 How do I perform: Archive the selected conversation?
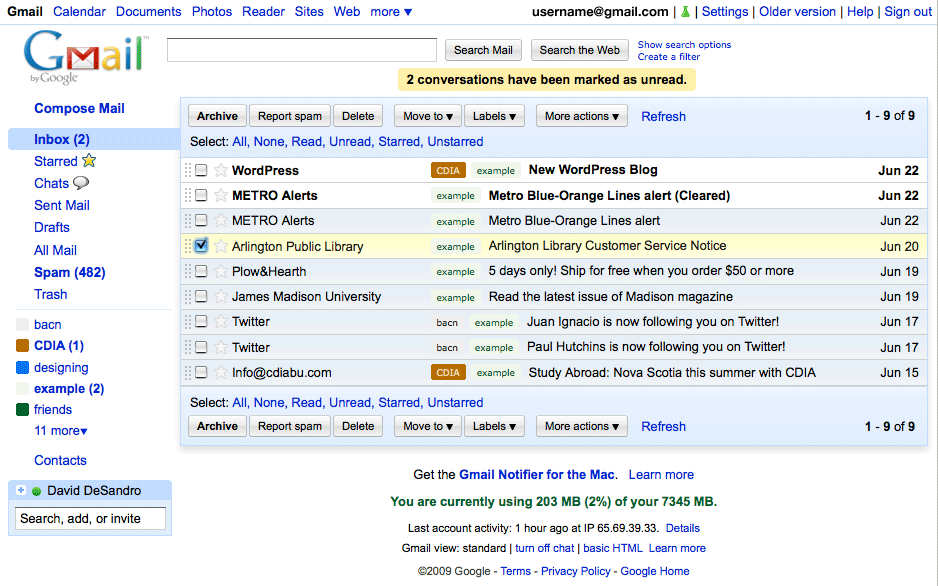pos(217,116)
